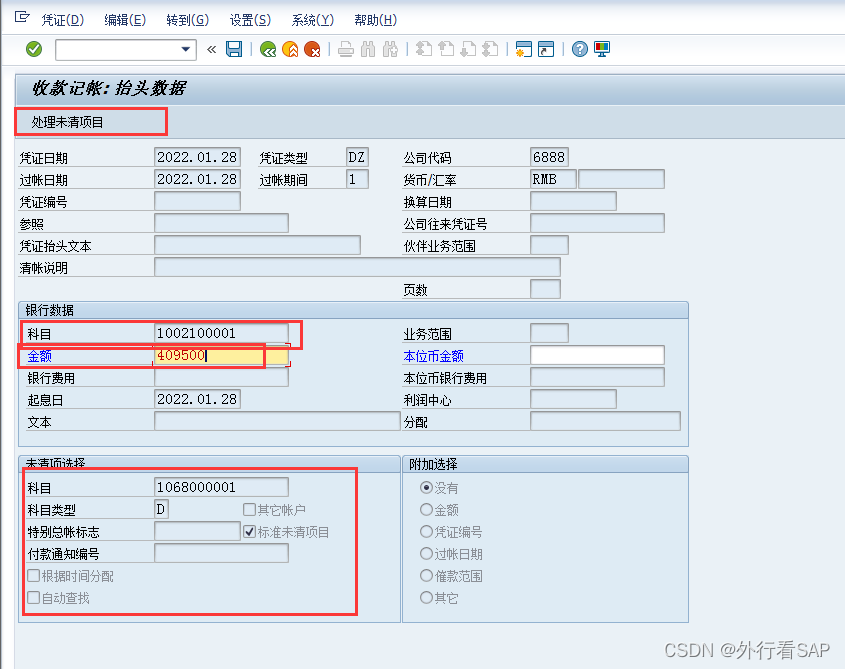Image resolution: width=845 pixels, height=669 pixels.
Task: Click the 参照 input field
Action: pos(221,223)
